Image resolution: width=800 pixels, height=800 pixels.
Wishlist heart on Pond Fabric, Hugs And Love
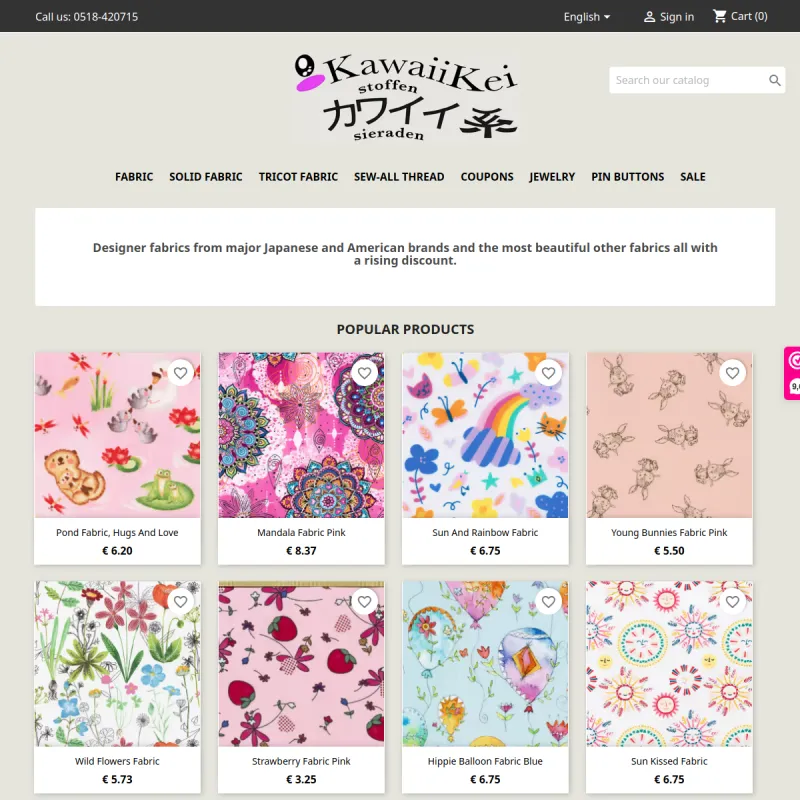click(180, 373)
